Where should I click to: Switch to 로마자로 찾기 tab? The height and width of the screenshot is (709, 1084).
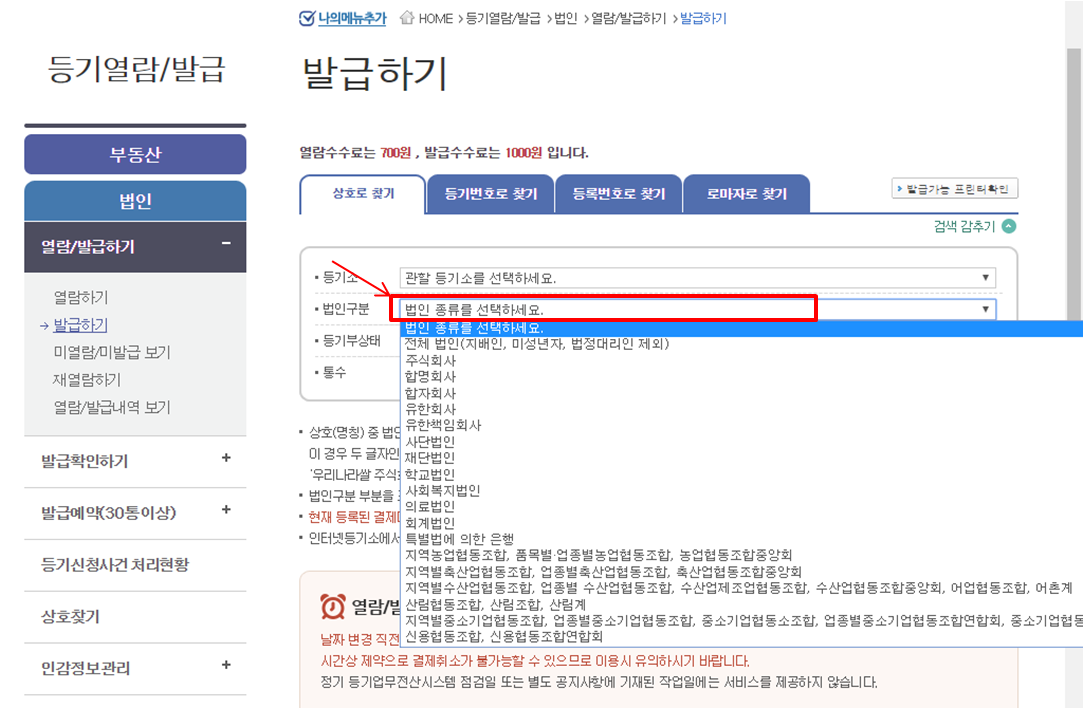pyautogui.click(x=747, y=194)
